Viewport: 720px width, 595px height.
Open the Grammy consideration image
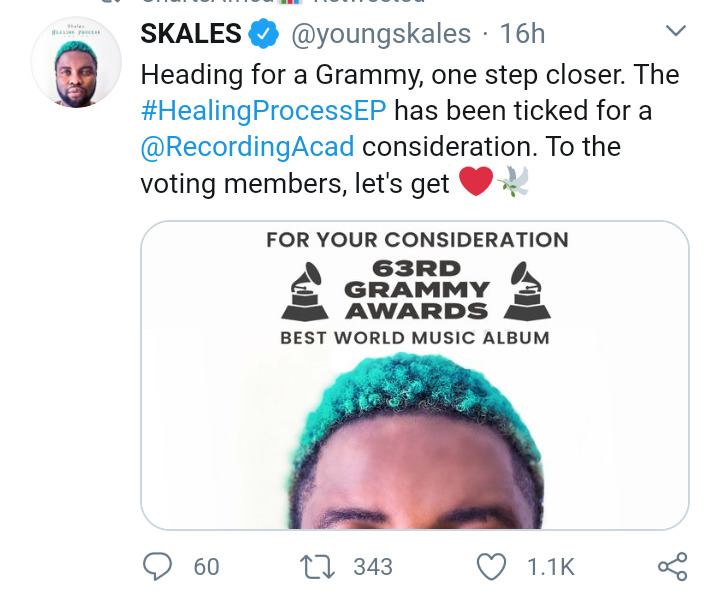415,375
